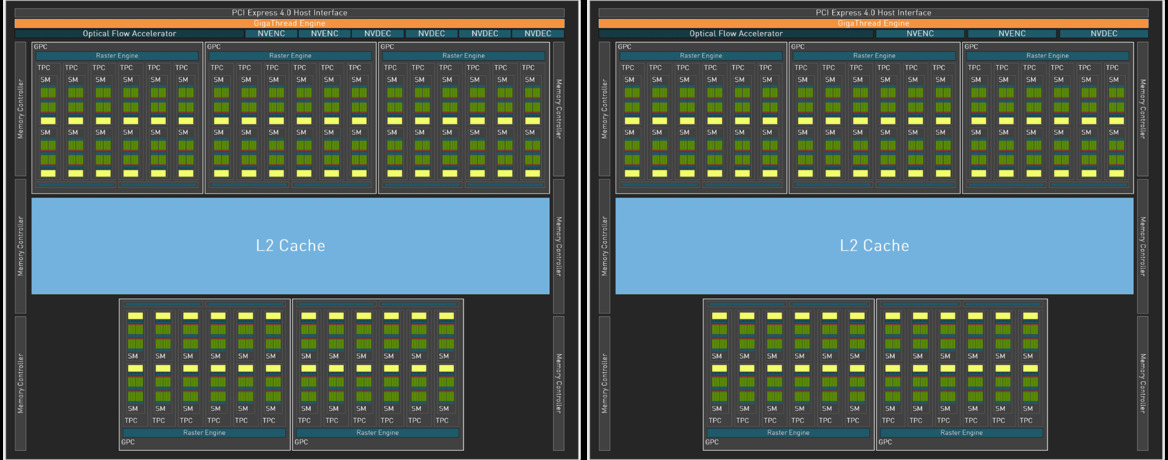The height and width of the screenshot is (460, 1168).
Task: Select the first NVENC block in right diagram
Action: click(920, 33)
